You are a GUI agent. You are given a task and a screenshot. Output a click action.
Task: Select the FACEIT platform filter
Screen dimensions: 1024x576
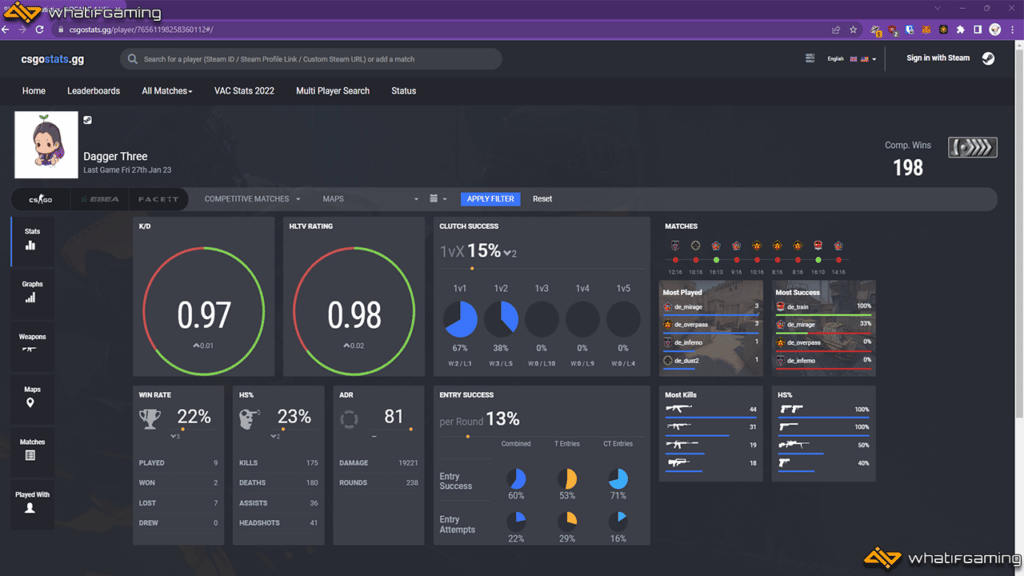(158, 199)
